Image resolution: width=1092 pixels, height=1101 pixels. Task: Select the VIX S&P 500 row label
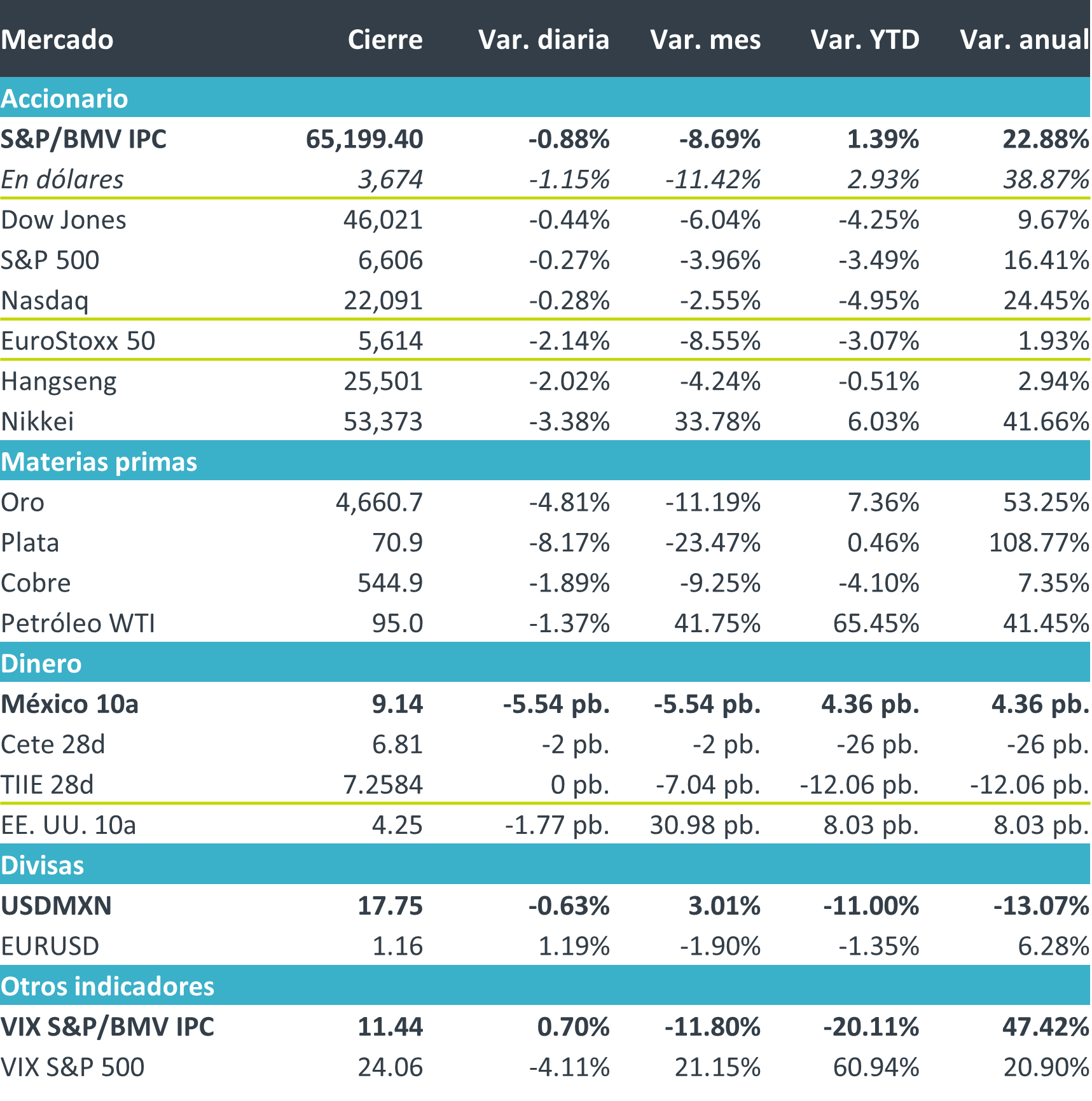pyautogui.click(x=73, y=1067)
